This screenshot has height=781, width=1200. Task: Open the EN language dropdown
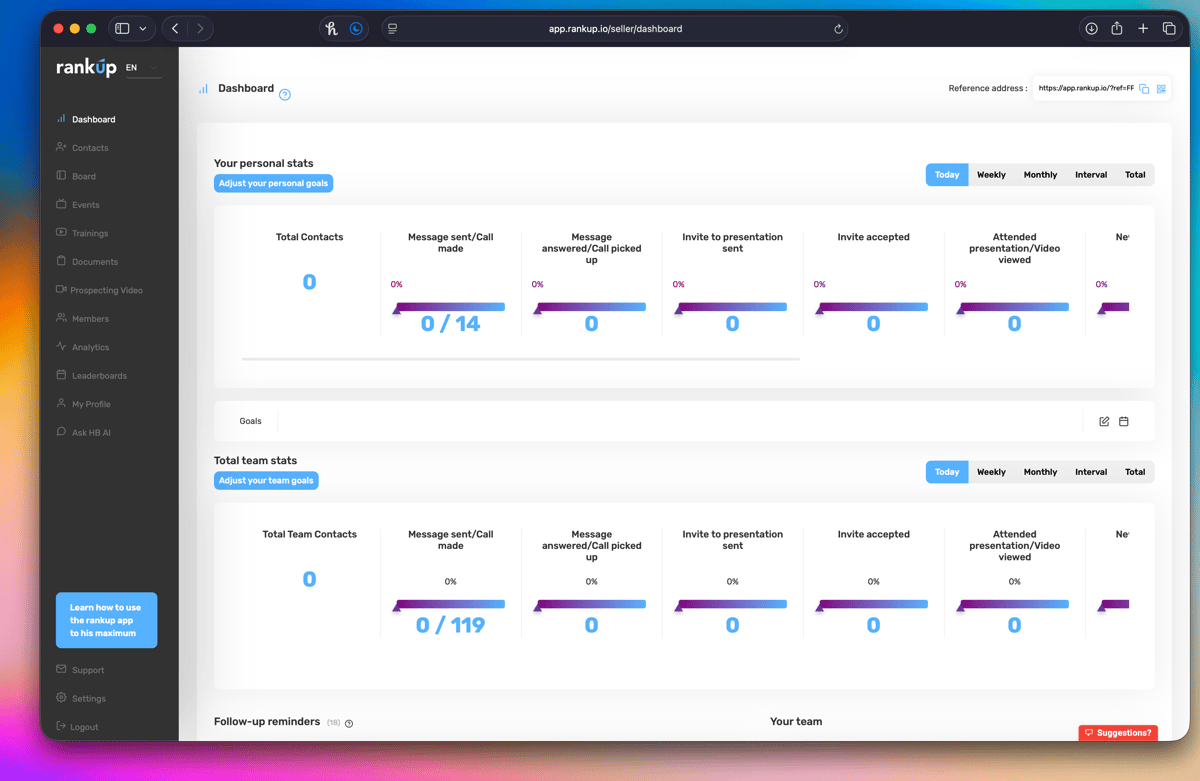pos(143,68)
